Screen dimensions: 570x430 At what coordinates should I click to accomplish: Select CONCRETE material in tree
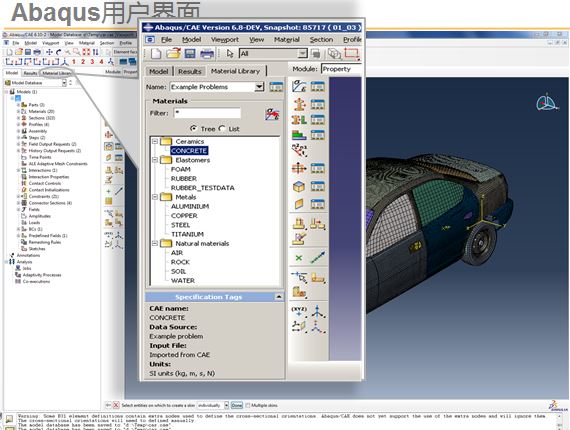(189, 150)
